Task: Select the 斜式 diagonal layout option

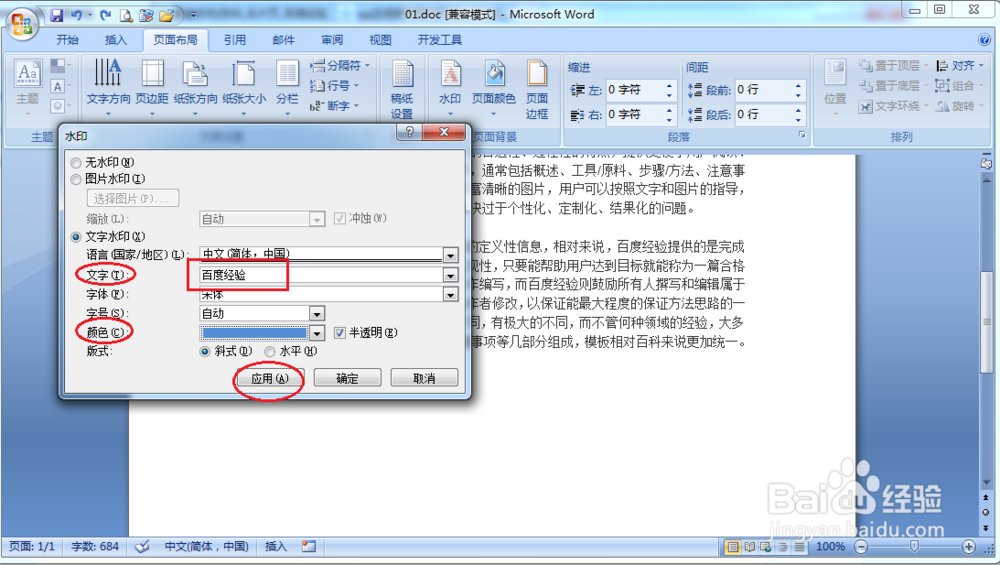Action: 205,351
